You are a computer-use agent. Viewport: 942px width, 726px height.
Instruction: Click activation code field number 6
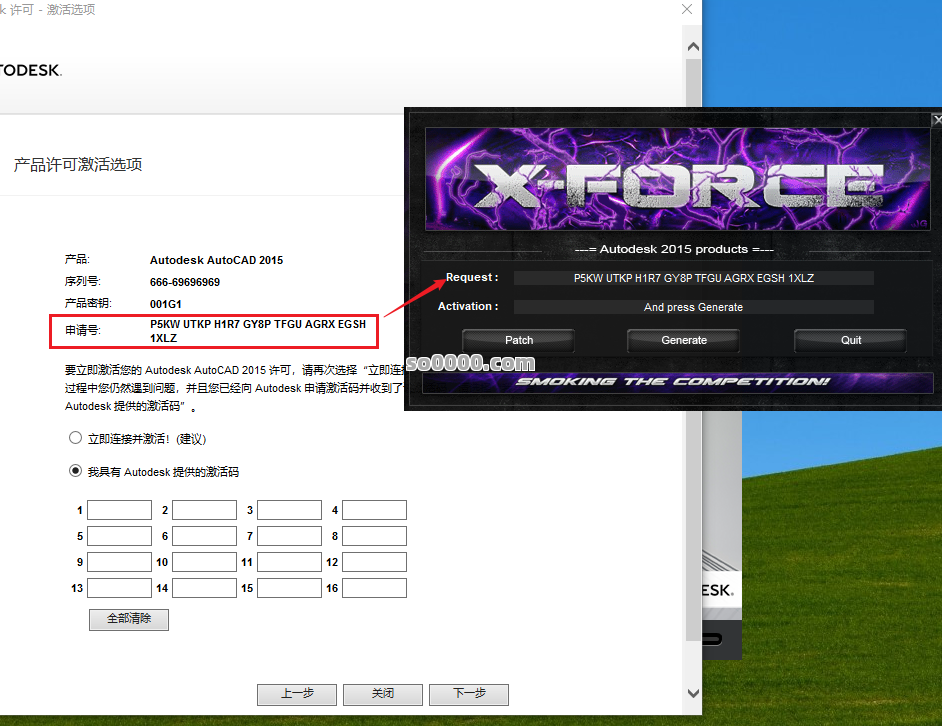(204, 536)
